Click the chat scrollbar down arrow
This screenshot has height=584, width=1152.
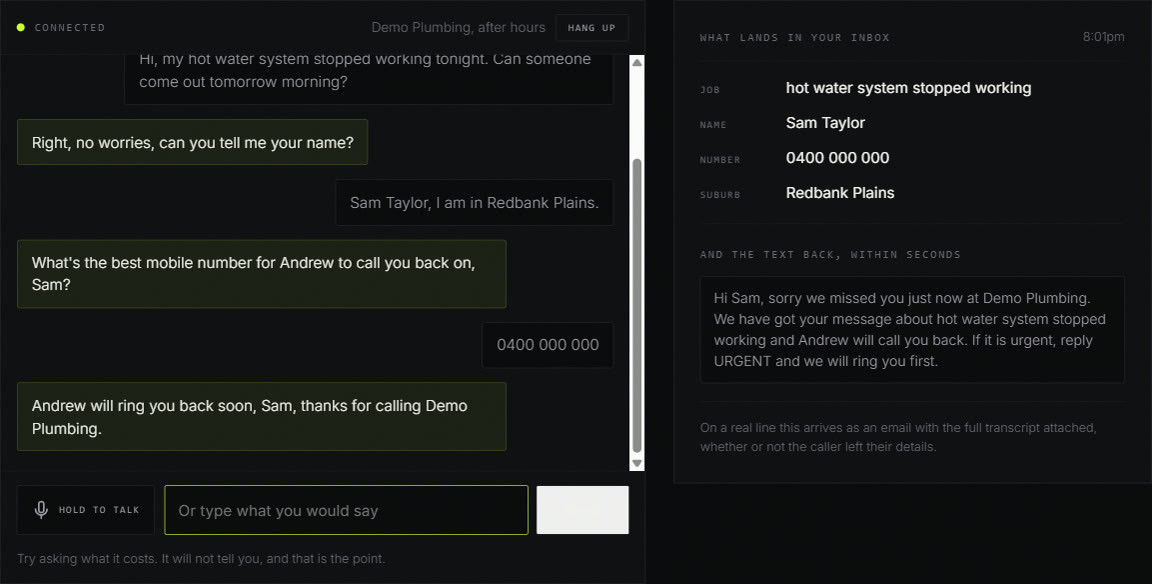tap(637, 463)
